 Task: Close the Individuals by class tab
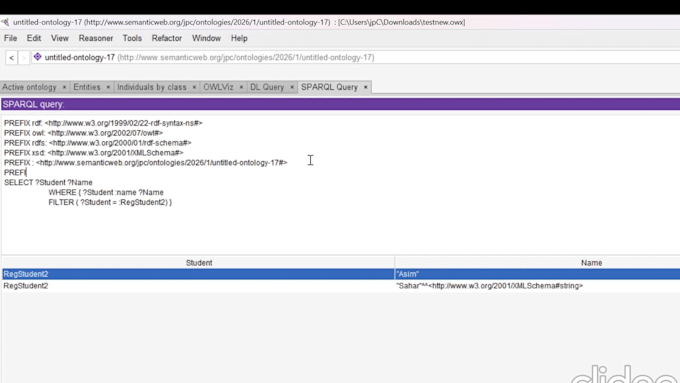click(194, 87)
